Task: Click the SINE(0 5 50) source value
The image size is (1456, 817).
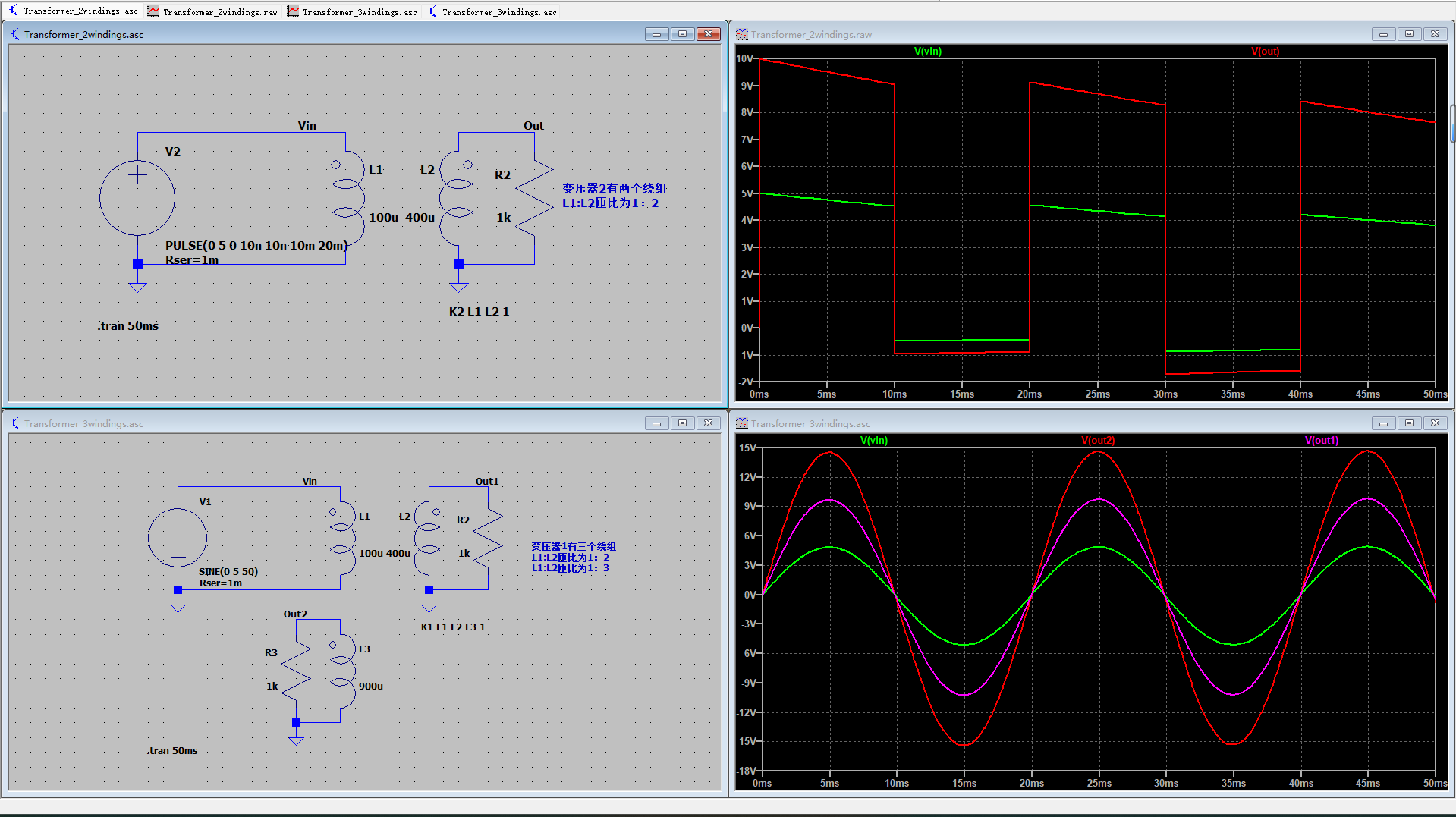Action: pyautogui.click(x=228, y=571)
